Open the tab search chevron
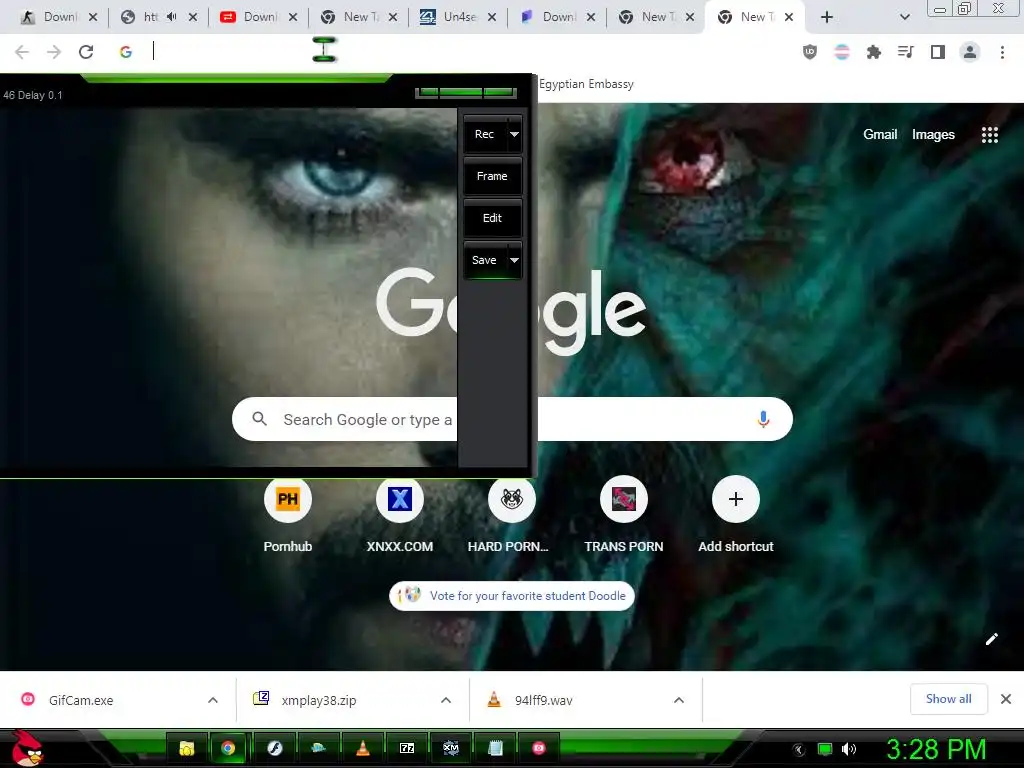The image size is (1024, 768). (904, 17)
